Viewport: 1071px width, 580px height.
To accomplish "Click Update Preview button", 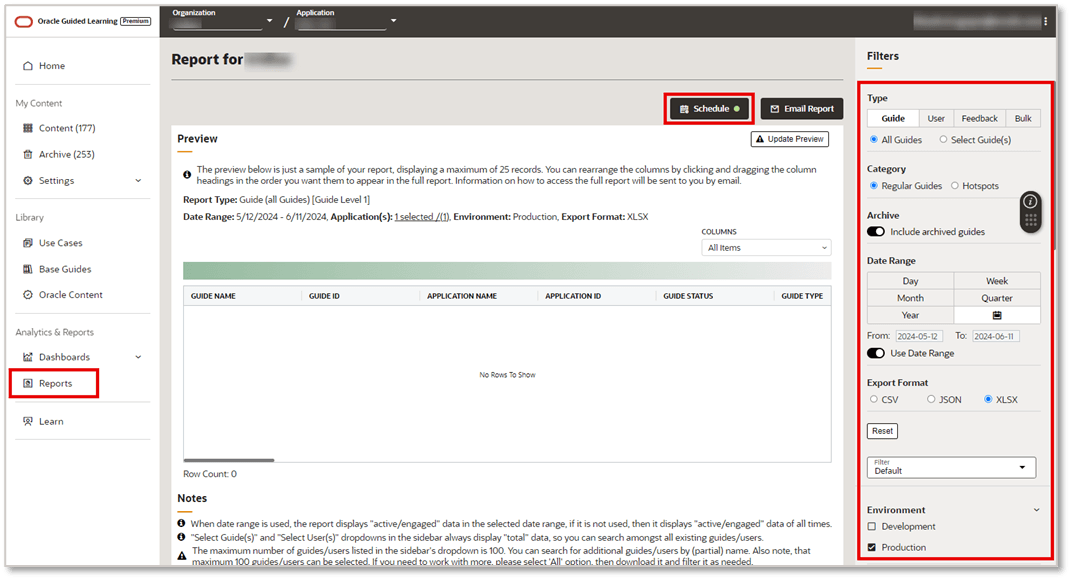I will [790, 139].
